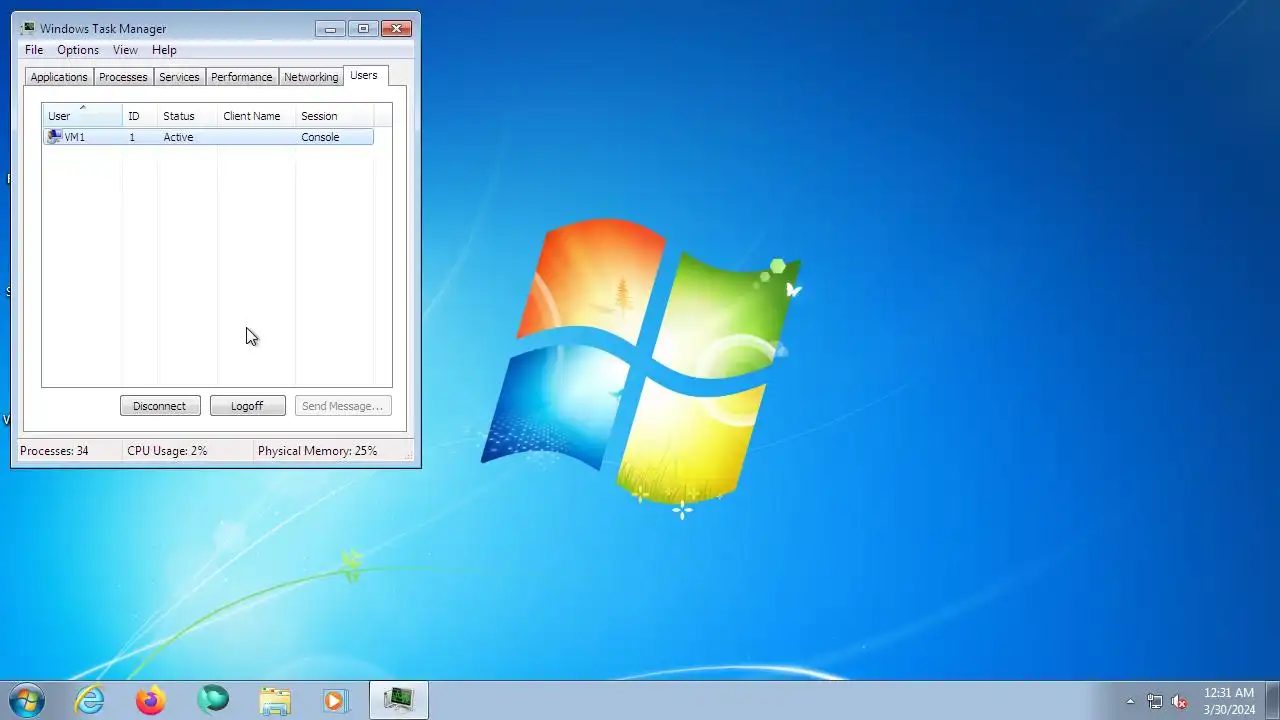Click the Console session cell
1280x720 pixels.
(x=320, y=137)
